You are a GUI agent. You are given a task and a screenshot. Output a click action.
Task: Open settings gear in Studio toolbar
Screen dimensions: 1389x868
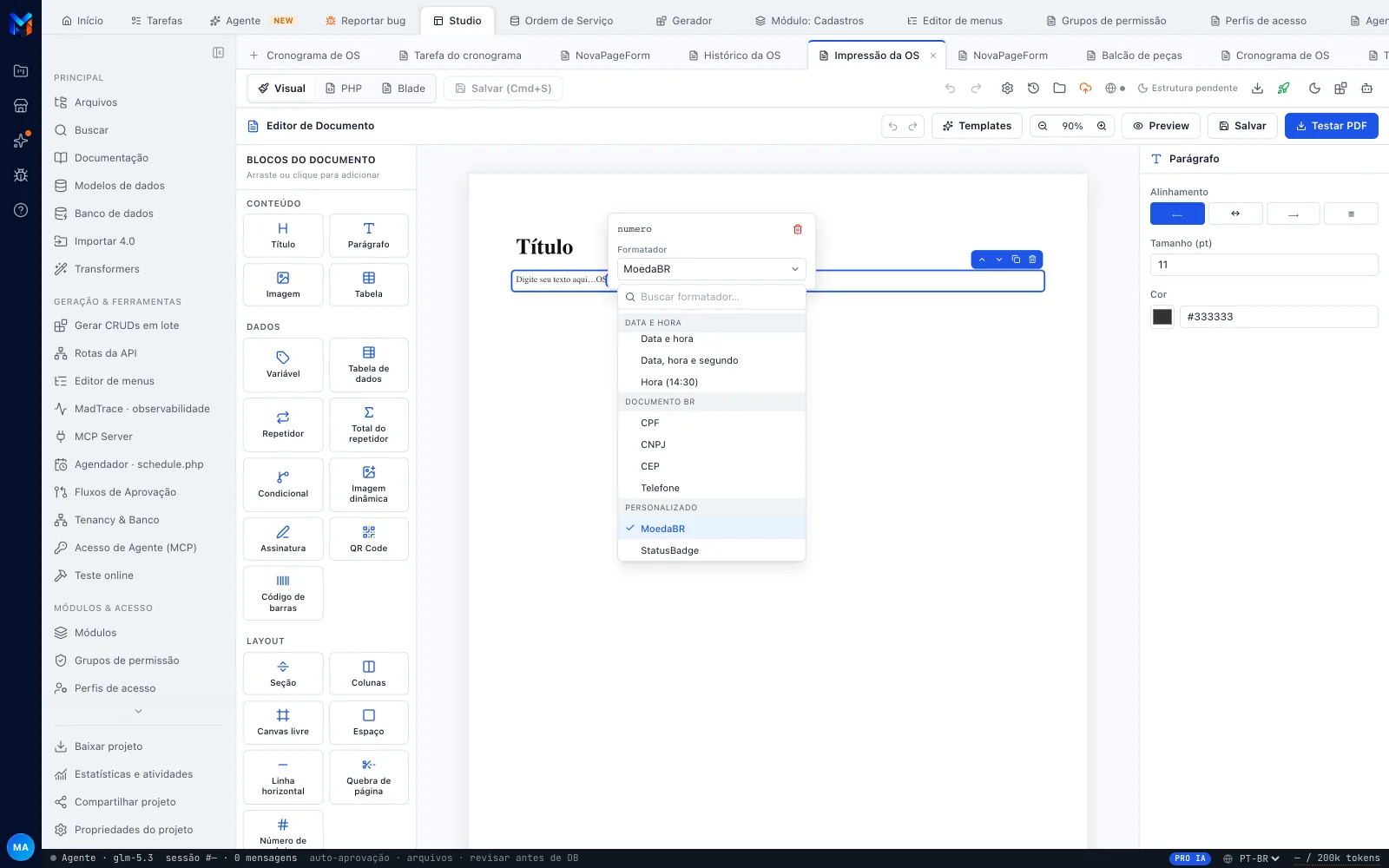click(1007, 89)
